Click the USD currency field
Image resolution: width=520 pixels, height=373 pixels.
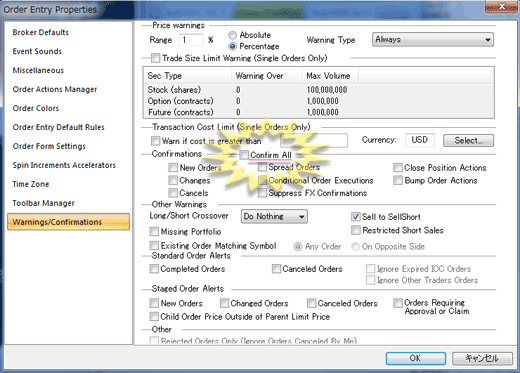pos(420,140)
